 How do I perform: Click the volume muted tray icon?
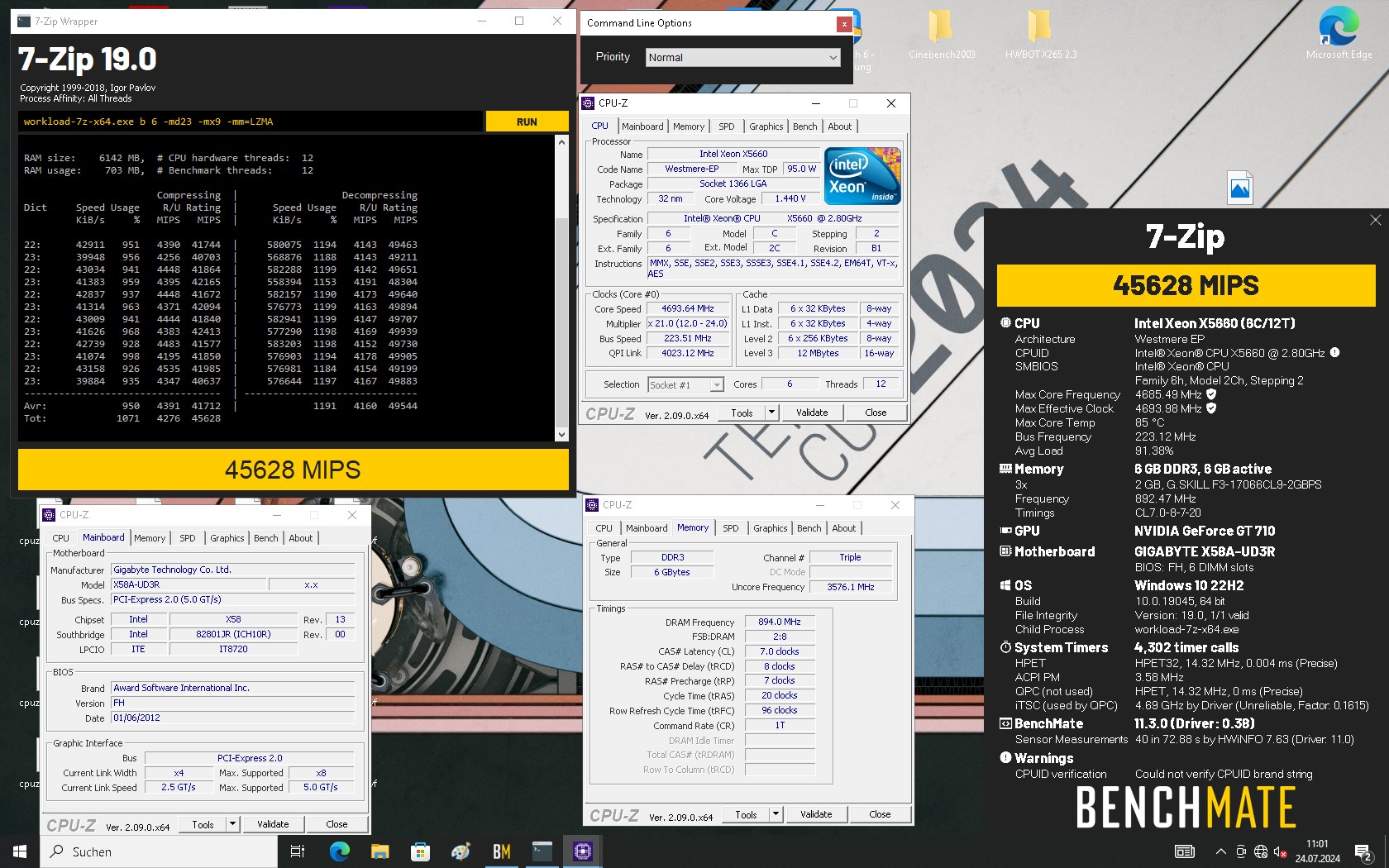coord(1280,851)
